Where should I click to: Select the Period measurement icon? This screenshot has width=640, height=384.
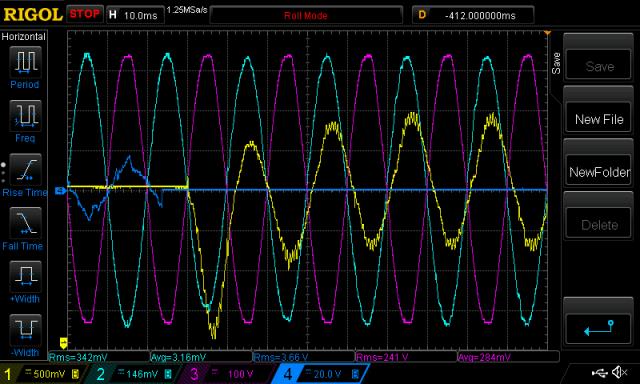click(25, 62)
